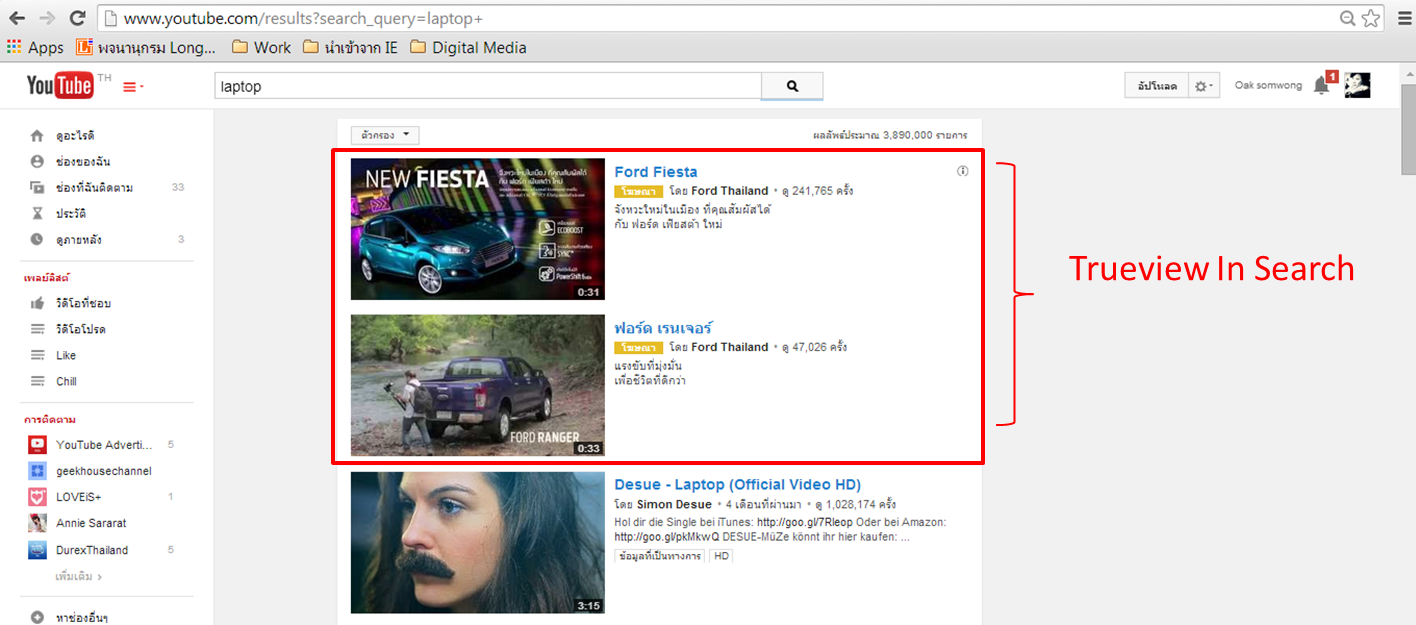Click the ad info icon beside Ford Fiesta
The width and height of the screenshot is (1416, 625).
[963, 171]
